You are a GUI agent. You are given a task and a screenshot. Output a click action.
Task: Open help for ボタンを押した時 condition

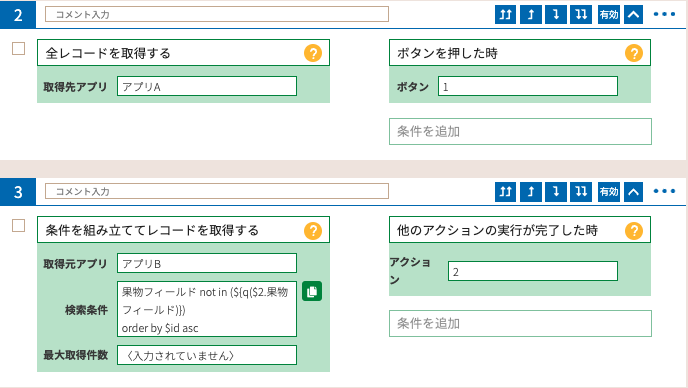click(634, 53)
